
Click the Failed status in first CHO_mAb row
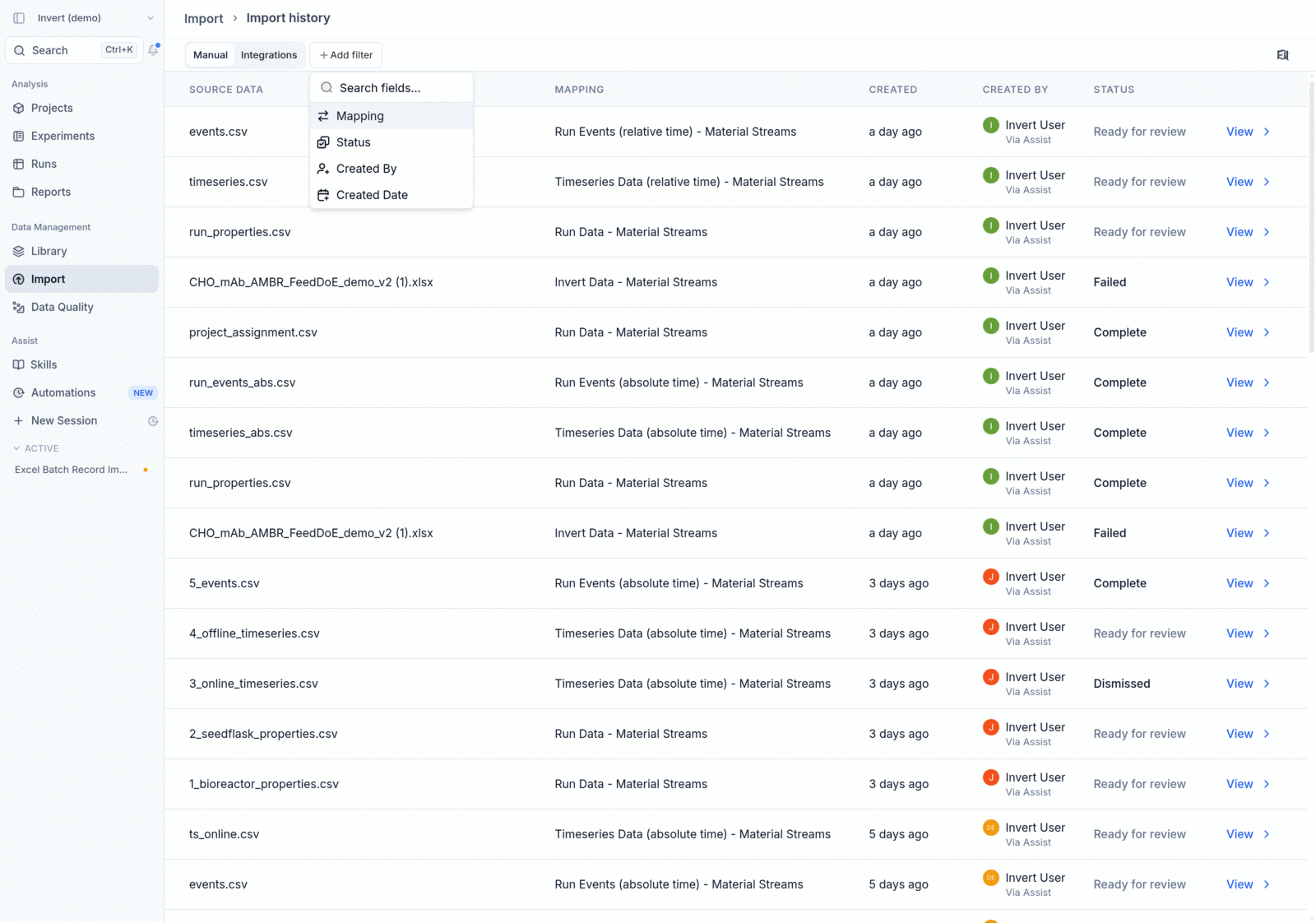click(x=1110, y=282)
